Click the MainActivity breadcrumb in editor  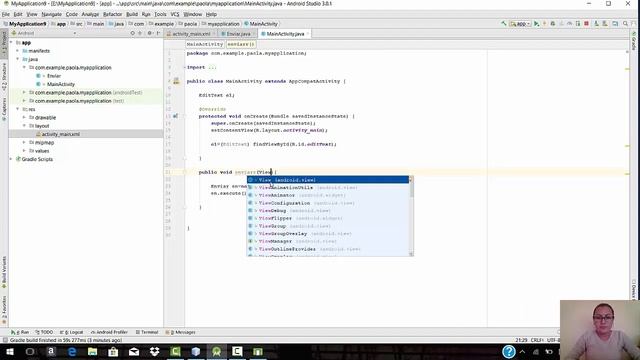pyautogui.click(x=204, y=44)
